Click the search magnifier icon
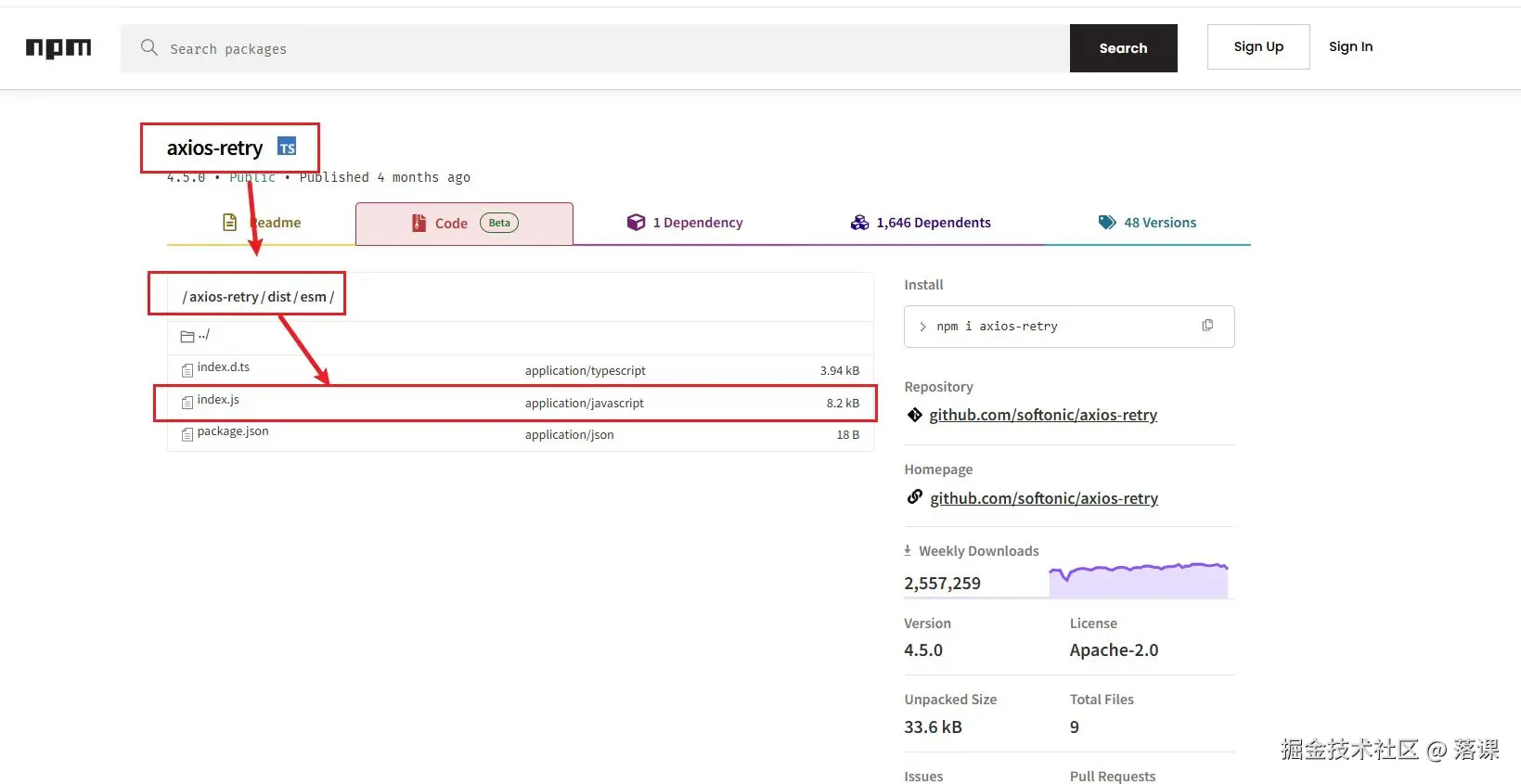 (148, 47)
